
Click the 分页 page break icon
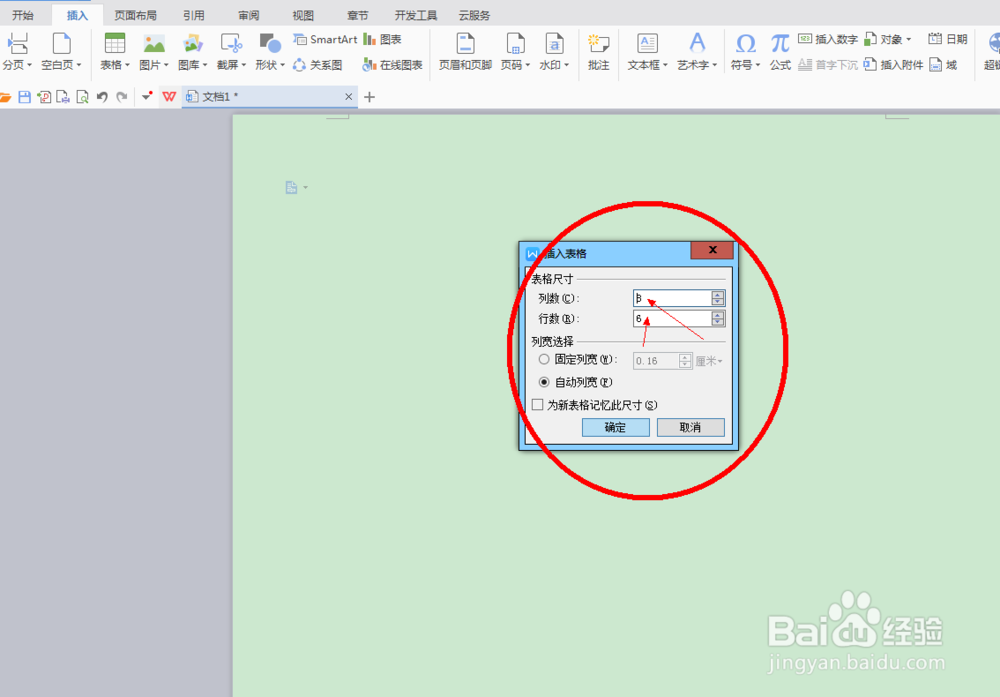pyautogui.click(x=18, y=43)
